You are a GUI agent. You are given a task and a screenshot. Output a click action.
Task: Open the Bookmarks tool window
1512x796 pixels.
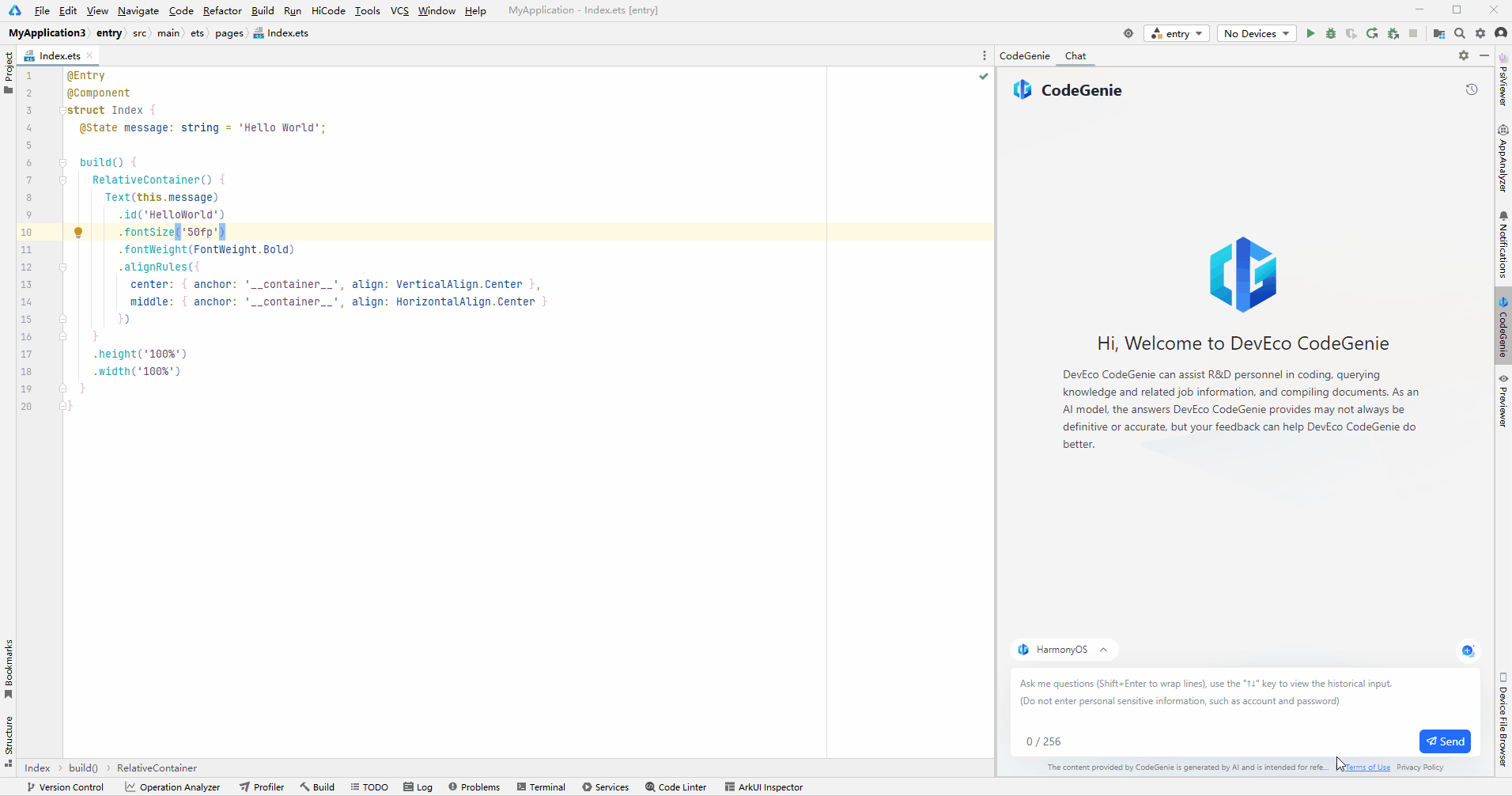tap(9, 669)
